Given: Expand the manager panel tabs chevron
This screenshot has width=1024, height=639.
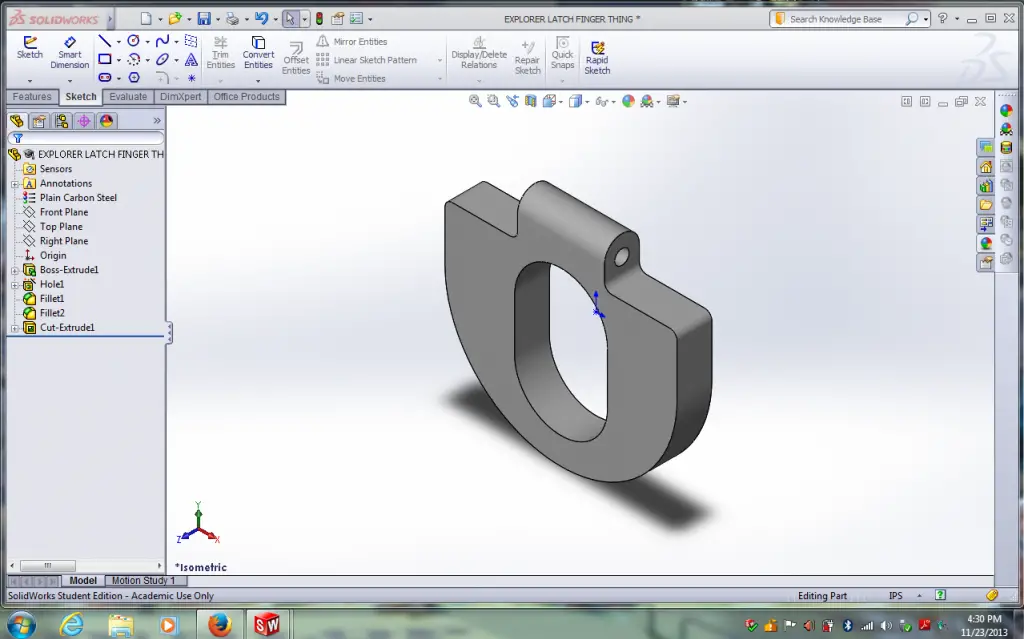Looking at the screenshot, I should tap(157, 121).
